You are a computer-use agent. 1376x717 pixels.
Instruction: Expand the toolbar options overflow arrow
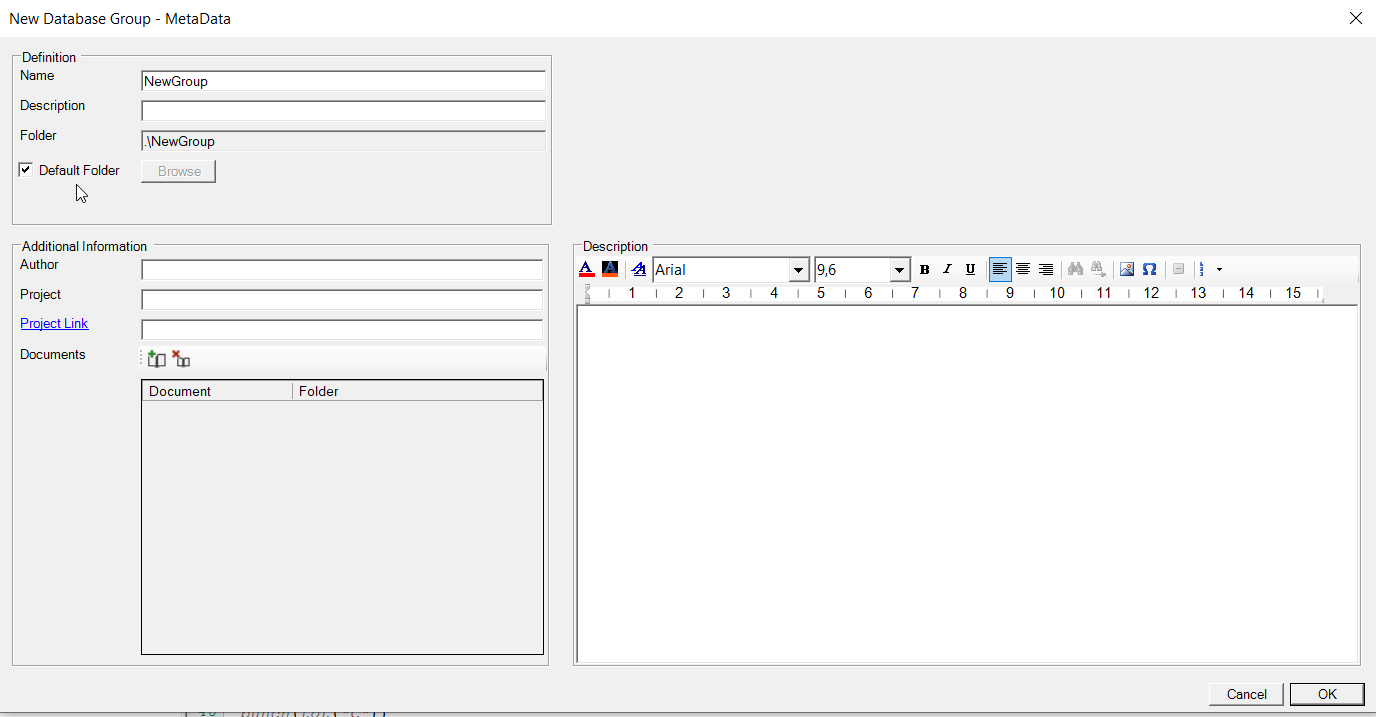(1219, 270)
